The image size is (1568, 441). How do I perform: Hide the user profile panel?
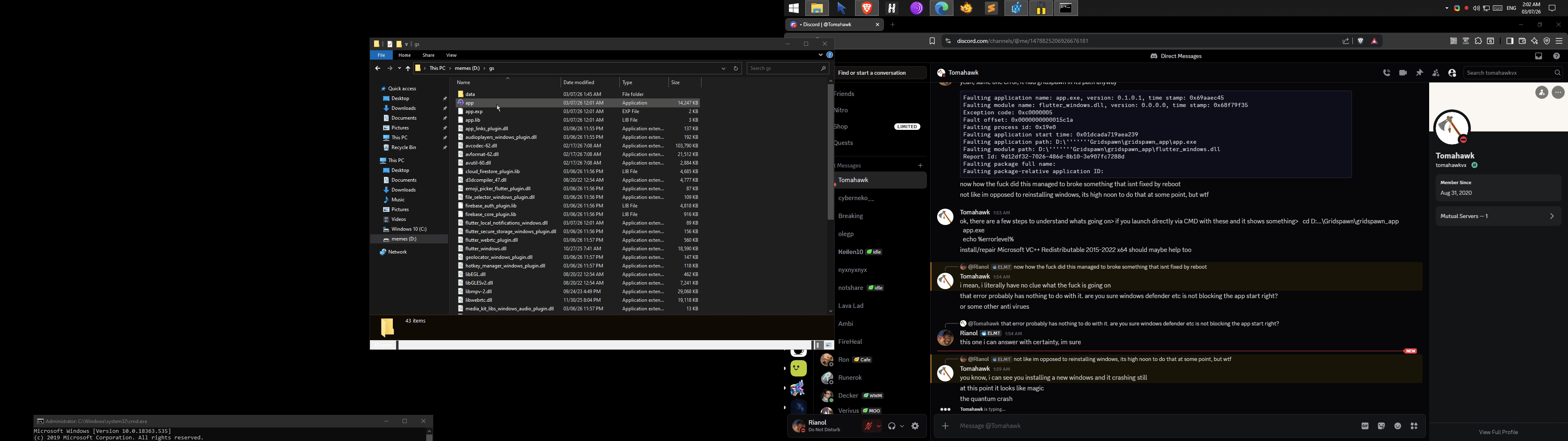point(1452,73)
